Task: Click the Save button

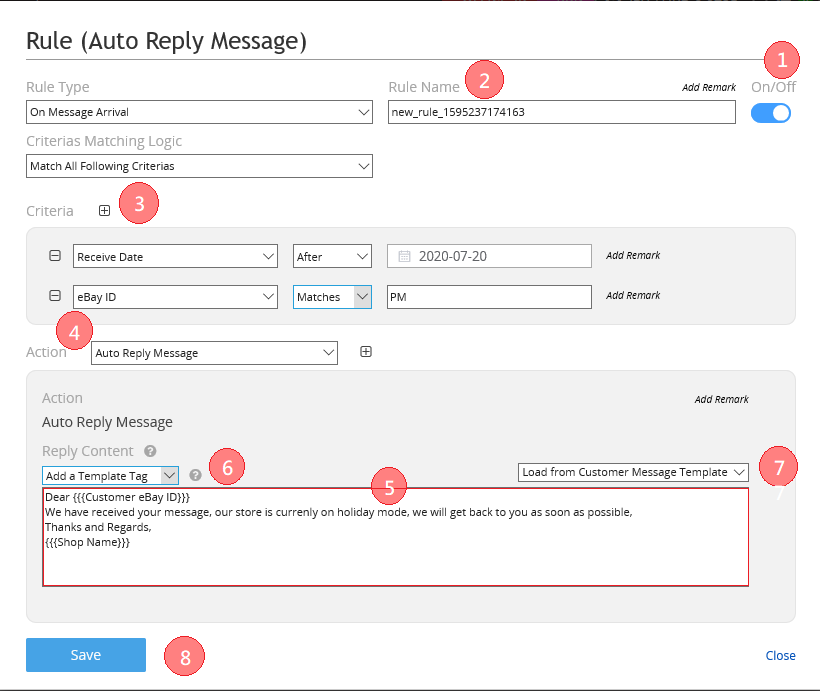Action: coord(86,655)
